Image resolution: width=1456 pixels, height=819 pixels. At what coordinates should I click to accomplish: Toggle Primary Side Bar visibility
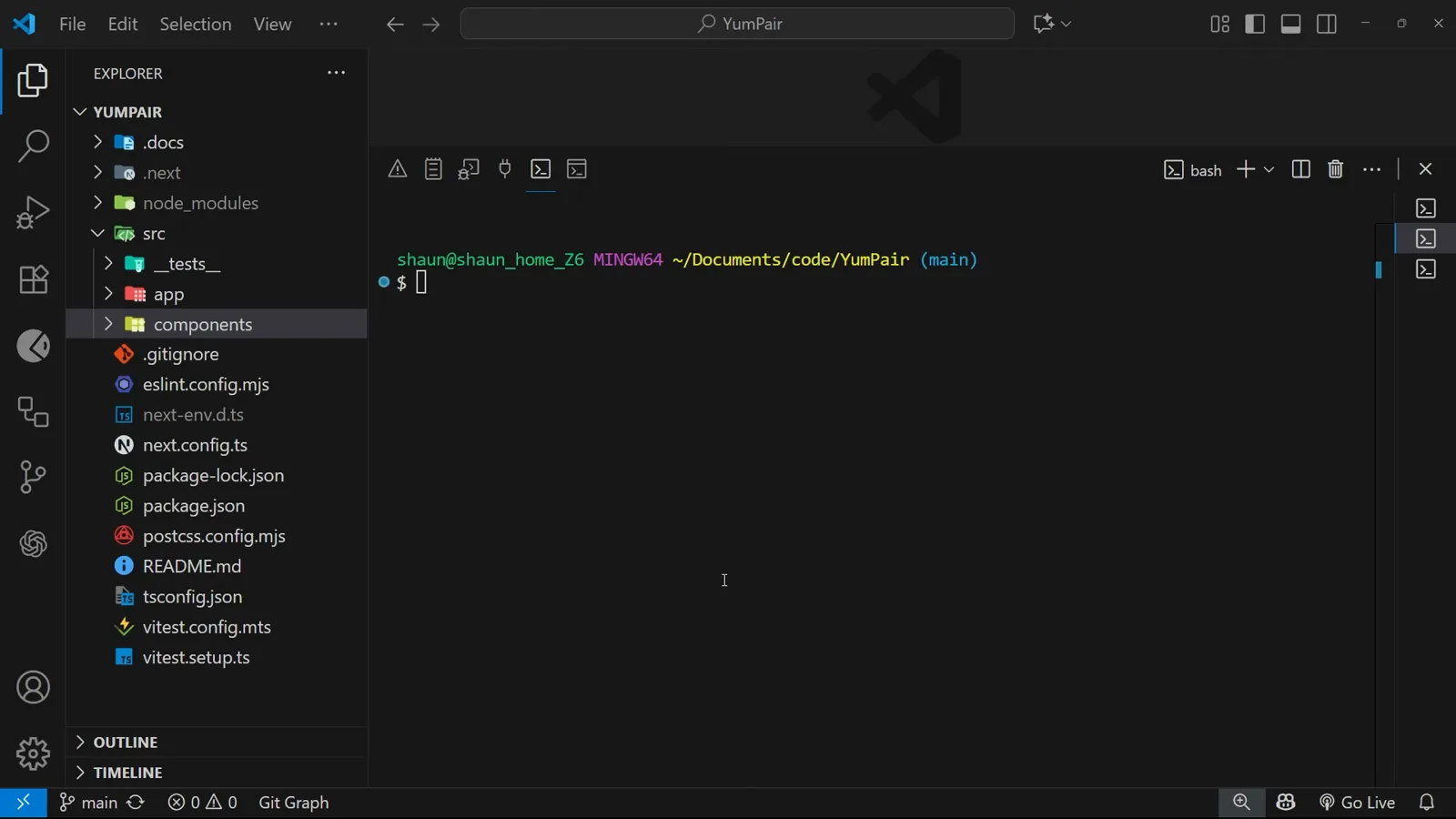1255,24
